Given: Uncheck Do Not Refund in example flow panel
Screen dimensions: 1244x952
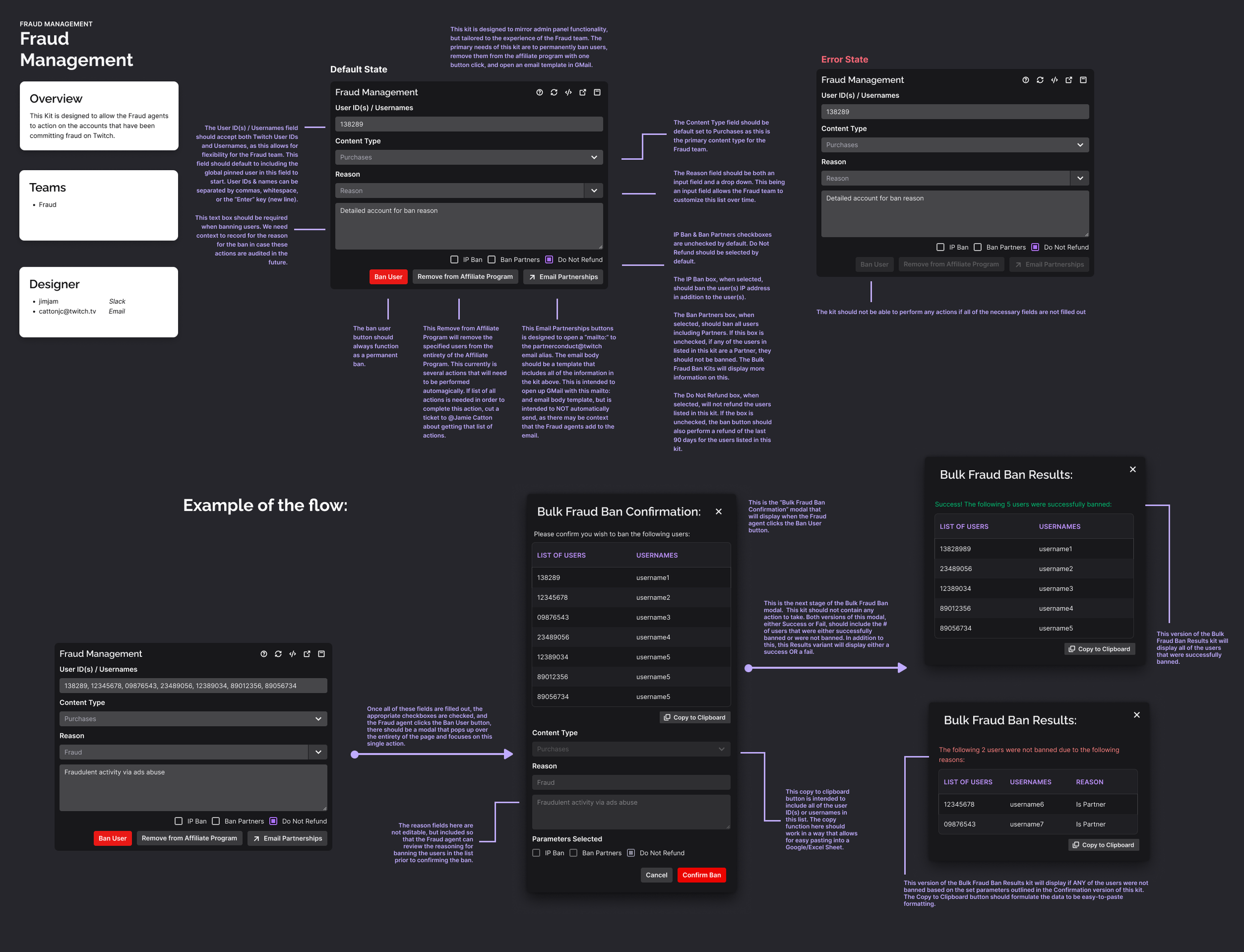Looking at the screenshot, I should tap(273, 821).
